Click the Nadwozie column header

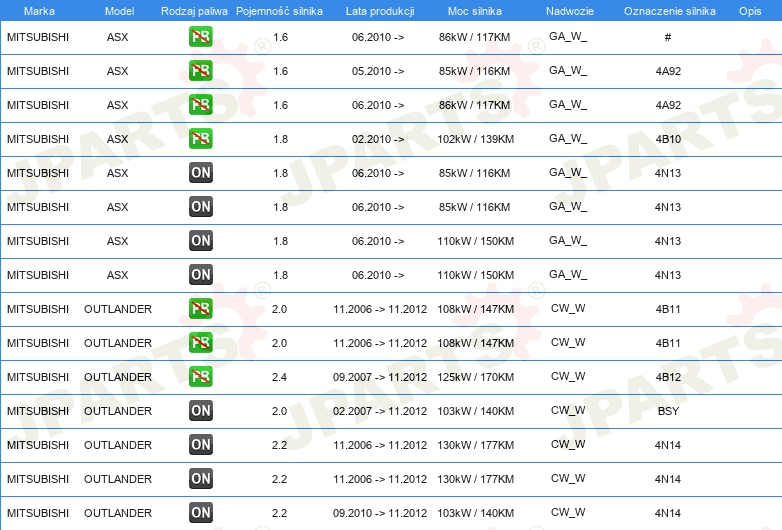[x=570, y=11]
